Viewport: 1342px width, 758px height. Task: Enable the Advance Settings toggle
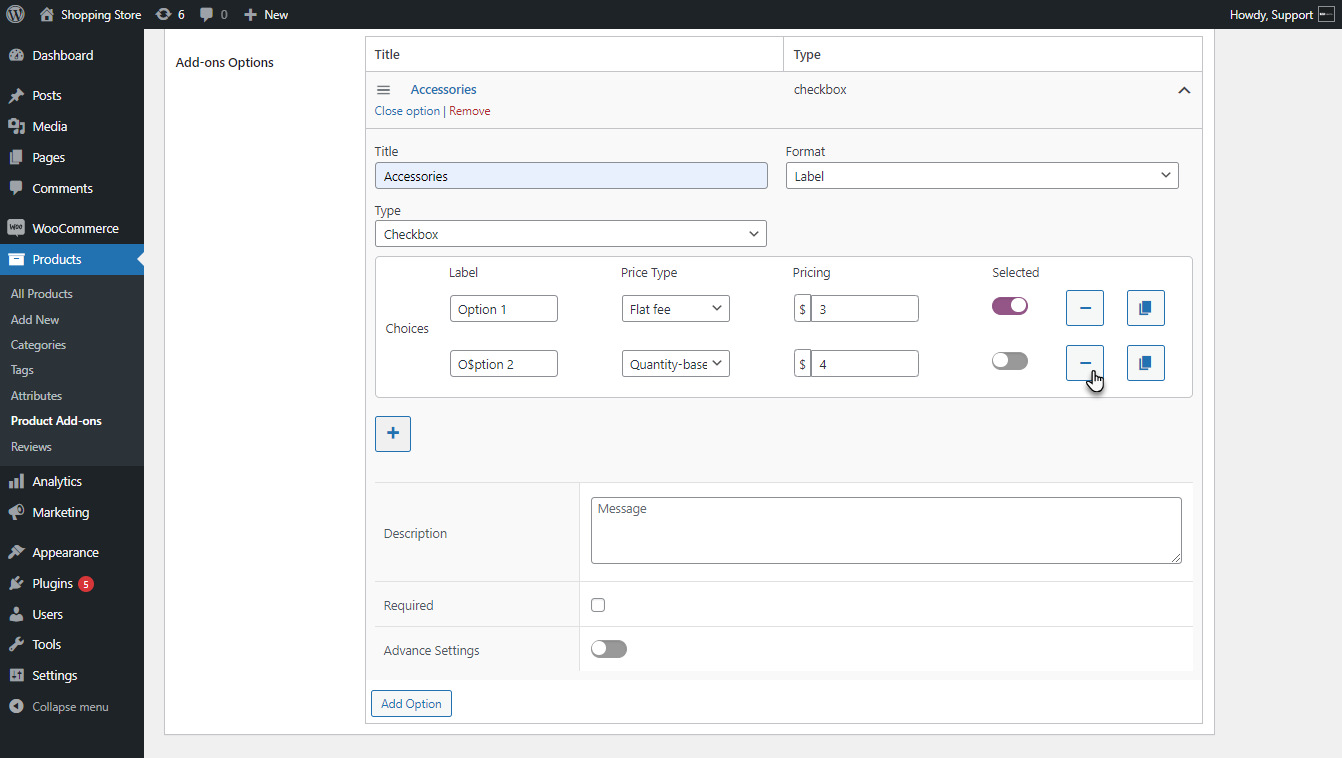pyautogui.click(x=609, y=650)
